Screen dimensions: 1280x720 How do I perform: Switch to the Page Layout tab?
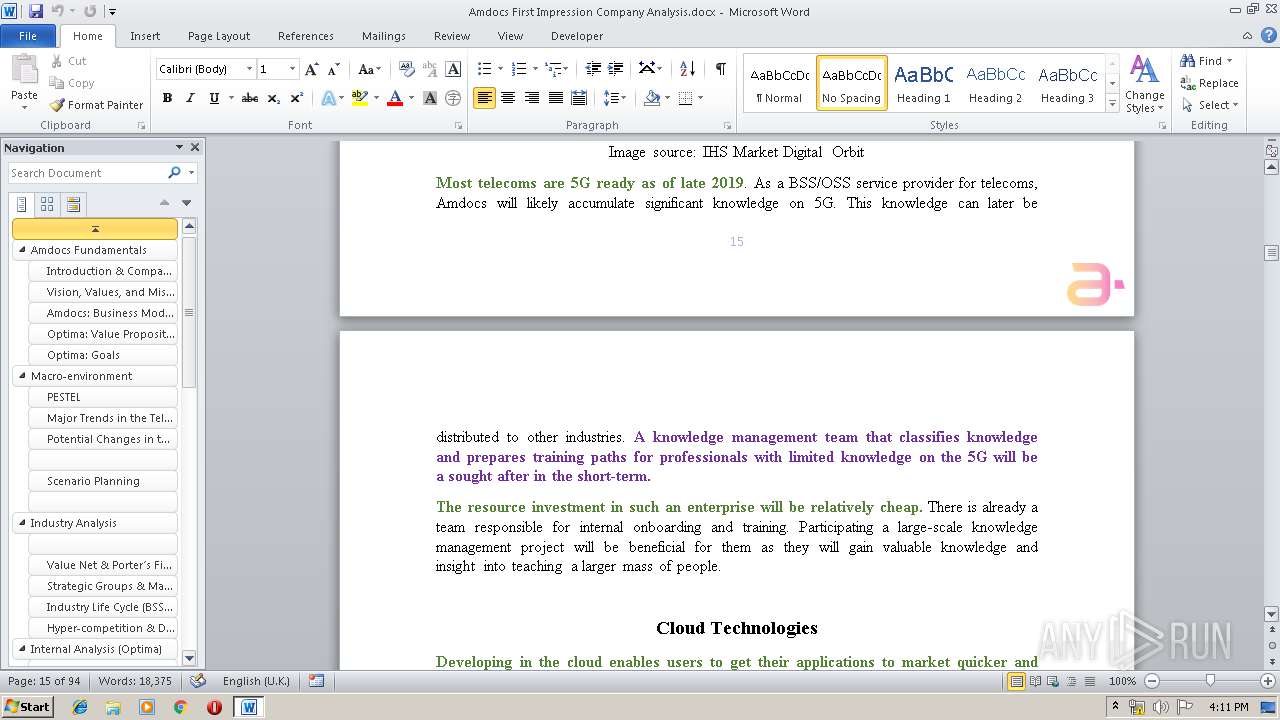[219, 36]
